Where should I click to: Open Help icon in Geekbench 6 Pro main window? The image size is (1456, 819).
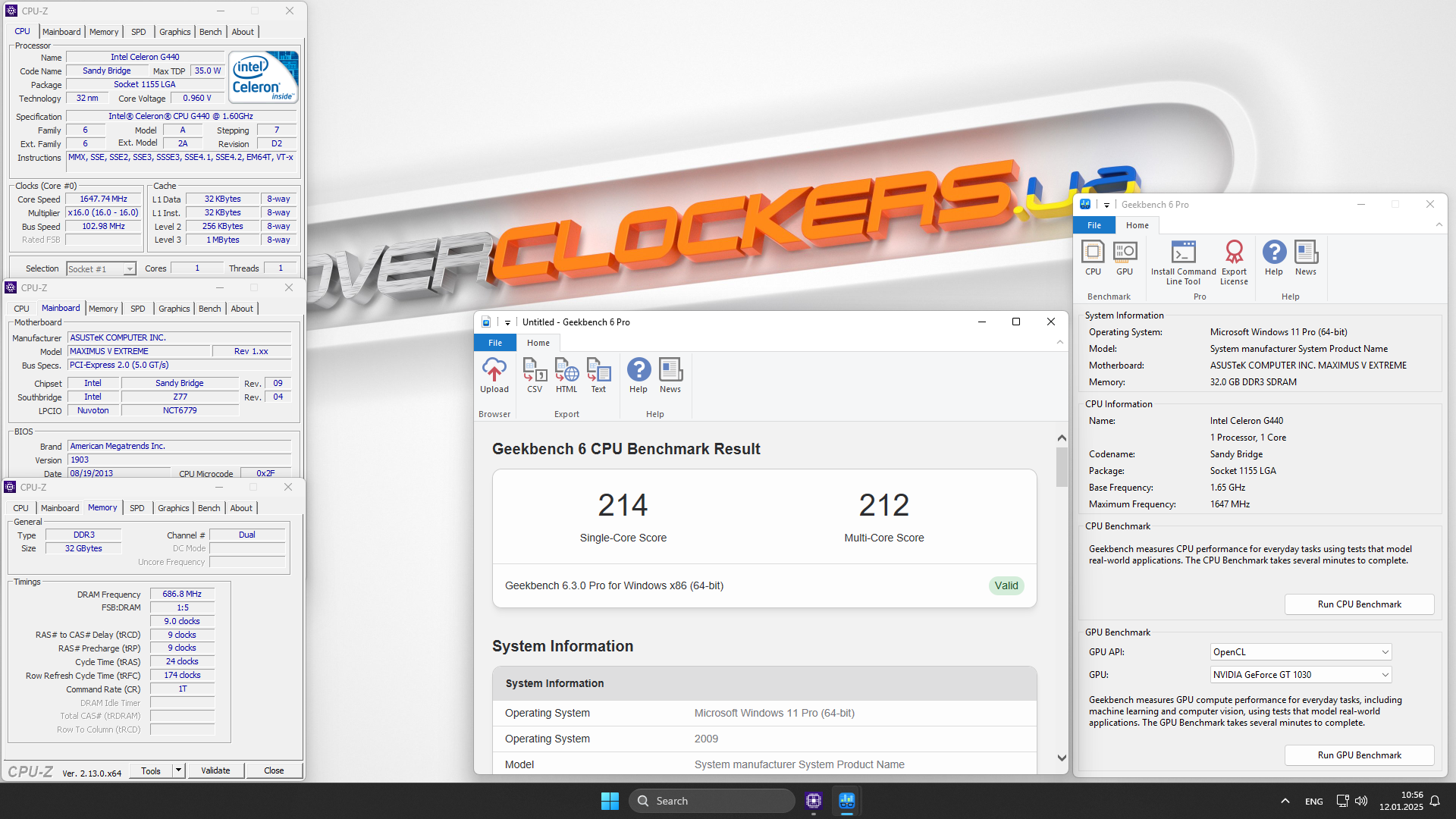[1274, 258]
